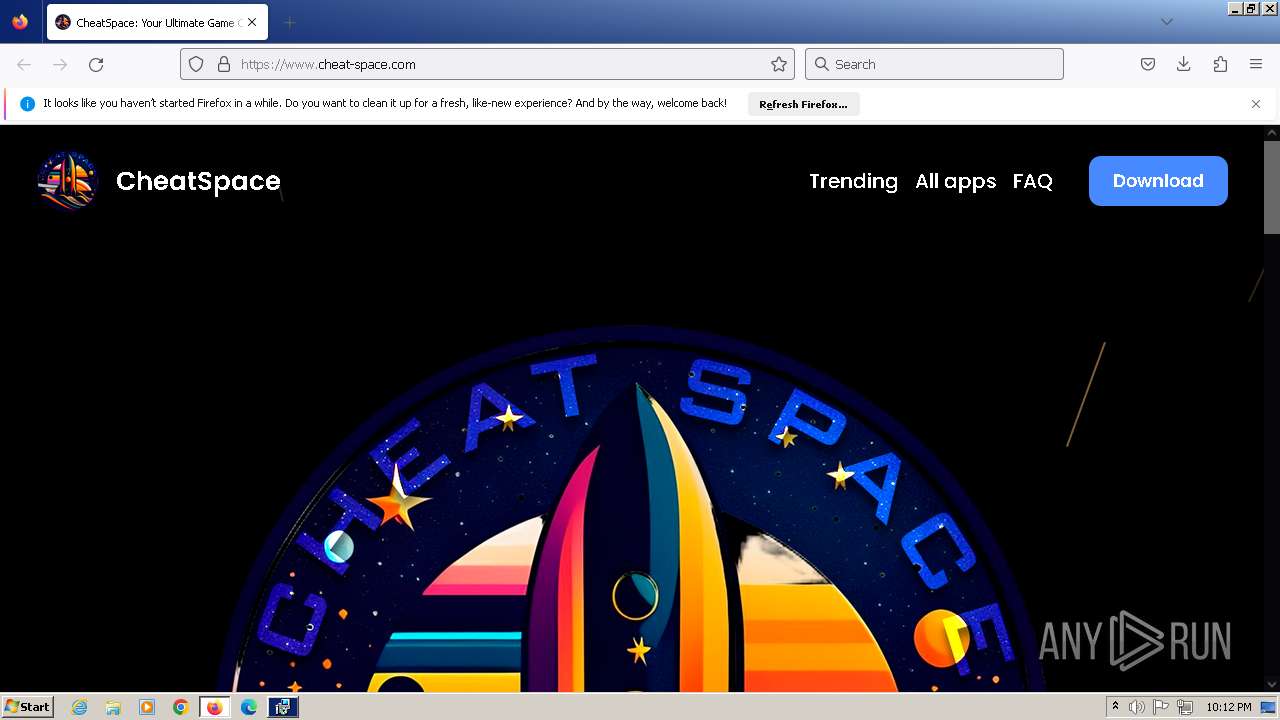Open Windows Media Player from taskbar

(x=147, y=707)
